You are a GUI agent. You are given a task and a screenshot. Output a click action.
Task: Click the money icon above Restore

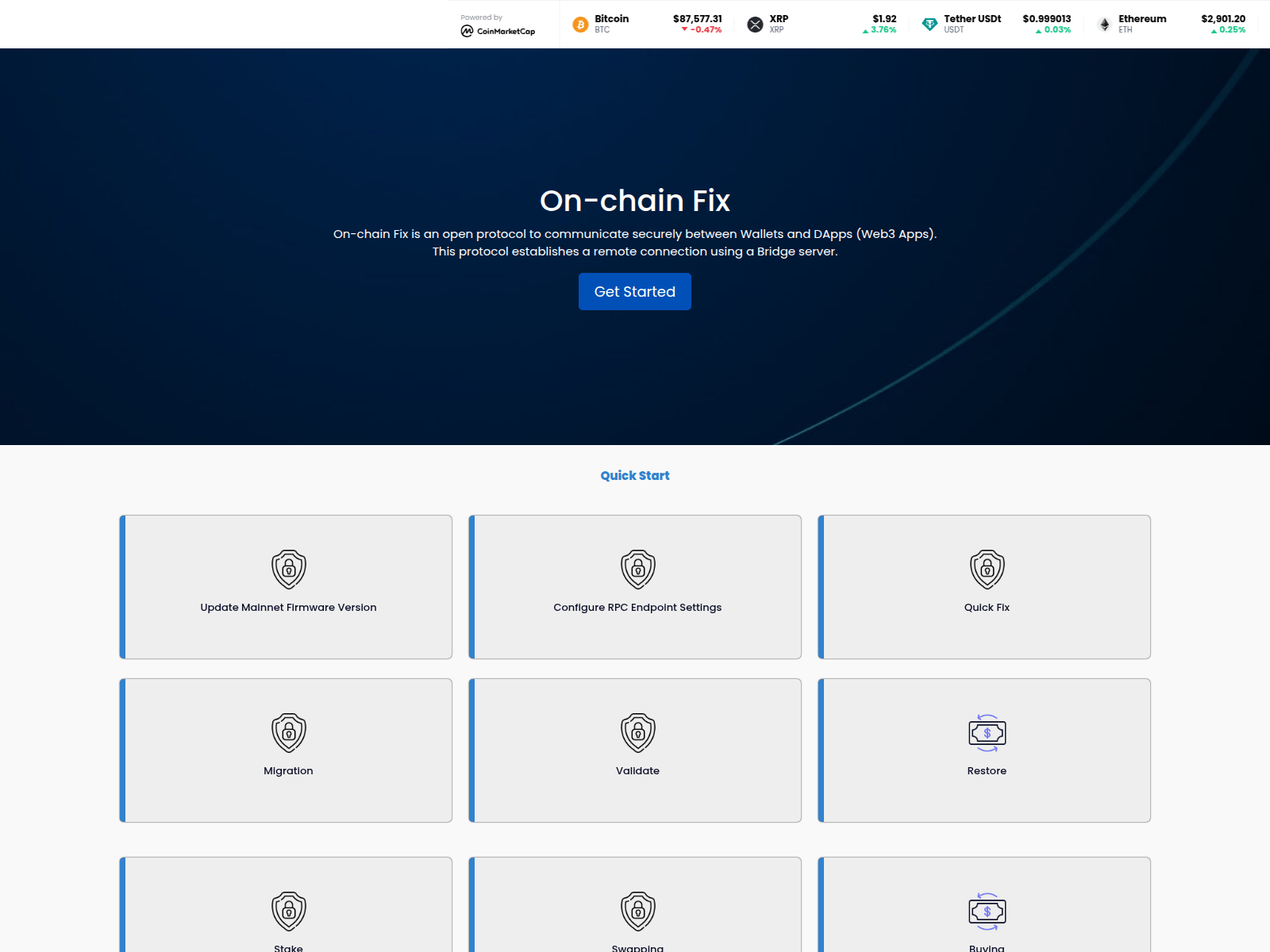pos(987,732)
